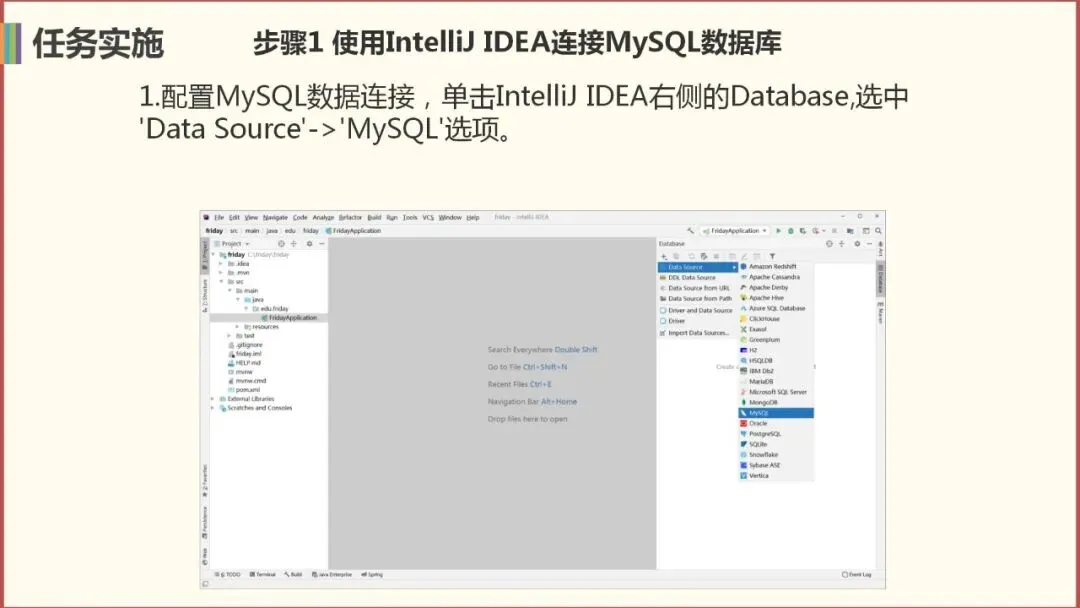Click the Debug bug icon in toolbar
The image size is (1080, 608).
click(791, 231)
